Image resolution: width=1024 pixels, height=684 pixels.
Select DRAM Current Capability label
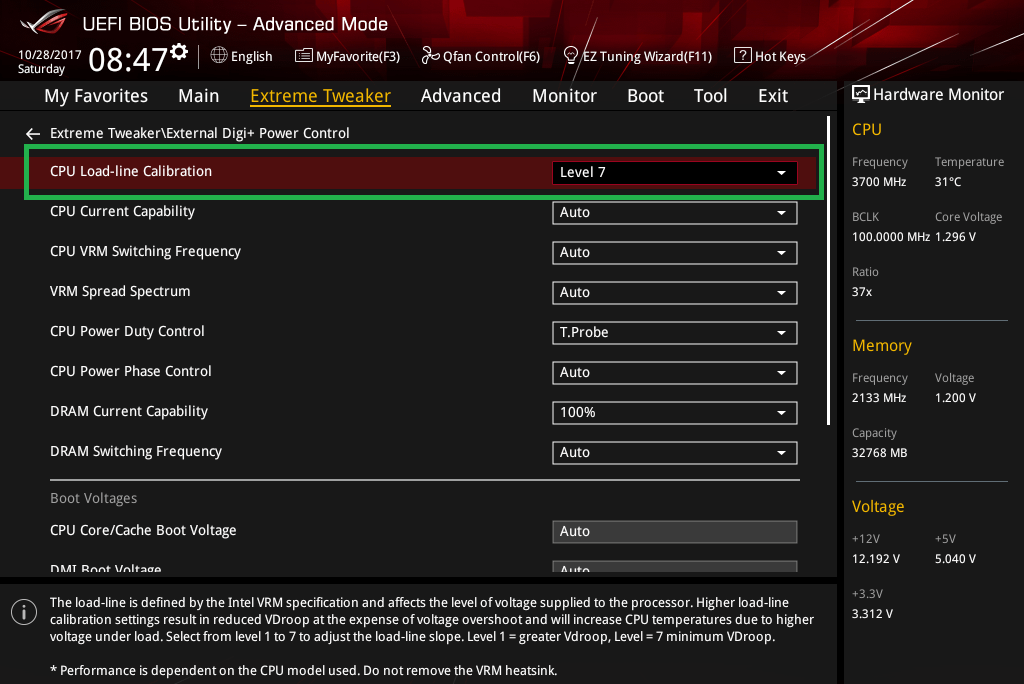pos(129,412)
